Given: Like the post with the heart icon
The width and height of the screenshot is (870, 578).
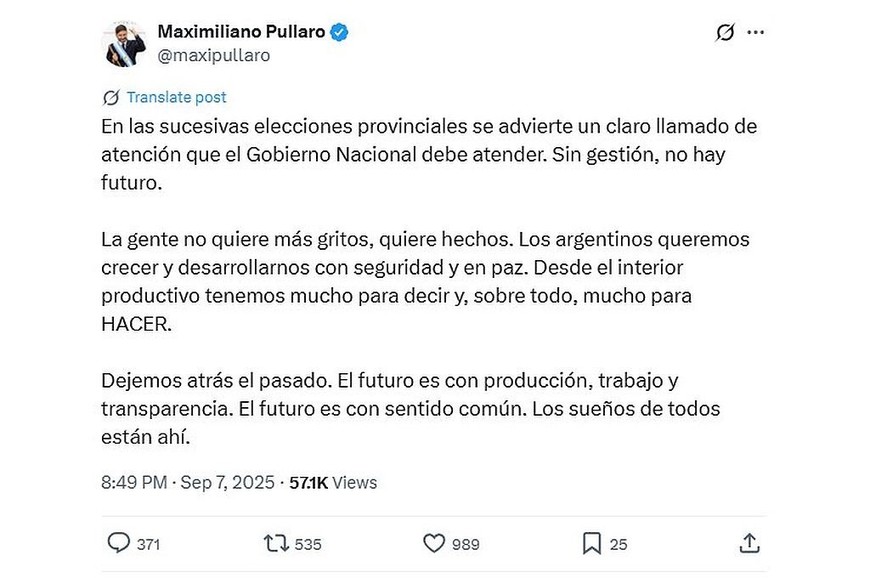Looking at the screenshot, I should pyautogui.click(x=433, y=543).
